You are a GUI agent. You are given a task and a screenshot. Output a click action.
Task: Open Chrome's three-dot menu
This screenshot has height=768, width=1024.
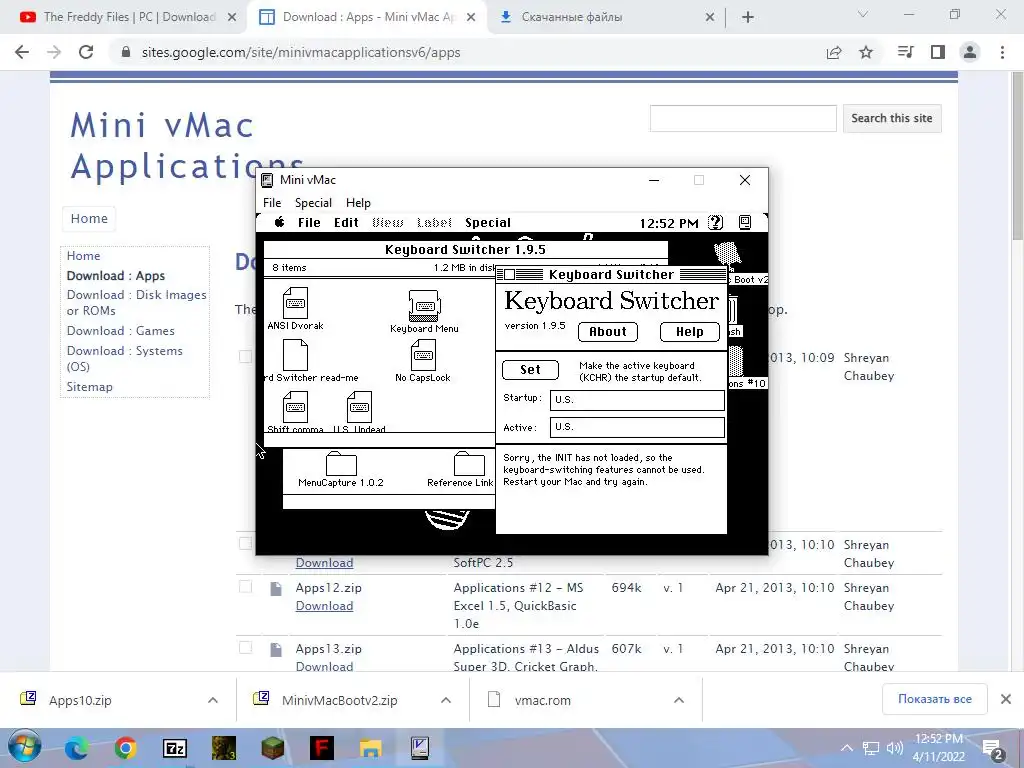tap(1002, 52)
